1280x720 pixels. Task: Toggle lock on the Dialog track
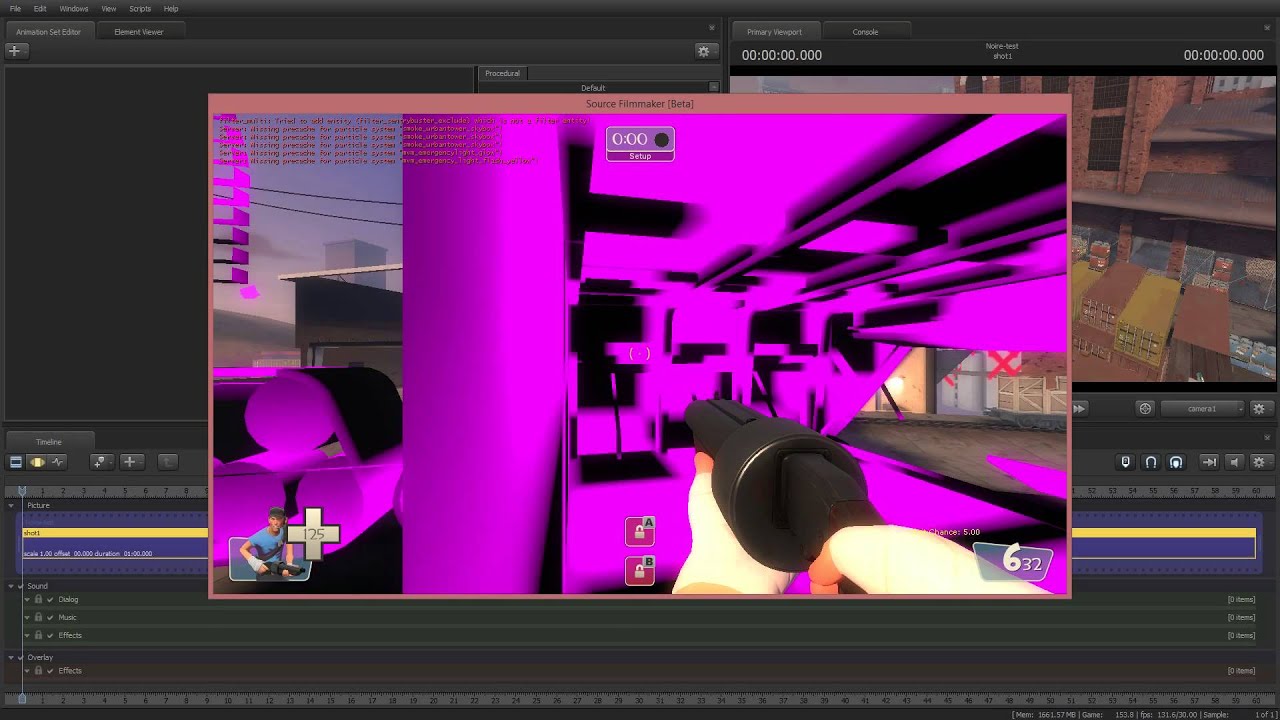[38, 600]
